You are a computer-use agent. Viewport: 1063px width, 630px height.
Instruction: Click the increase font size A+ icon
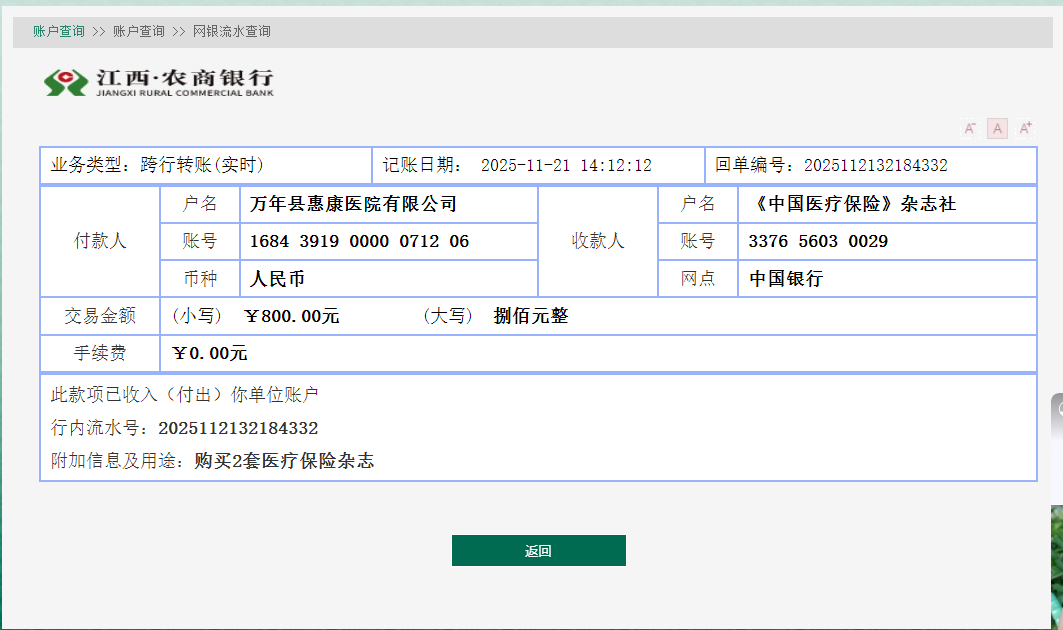[x=1025, y=128]
